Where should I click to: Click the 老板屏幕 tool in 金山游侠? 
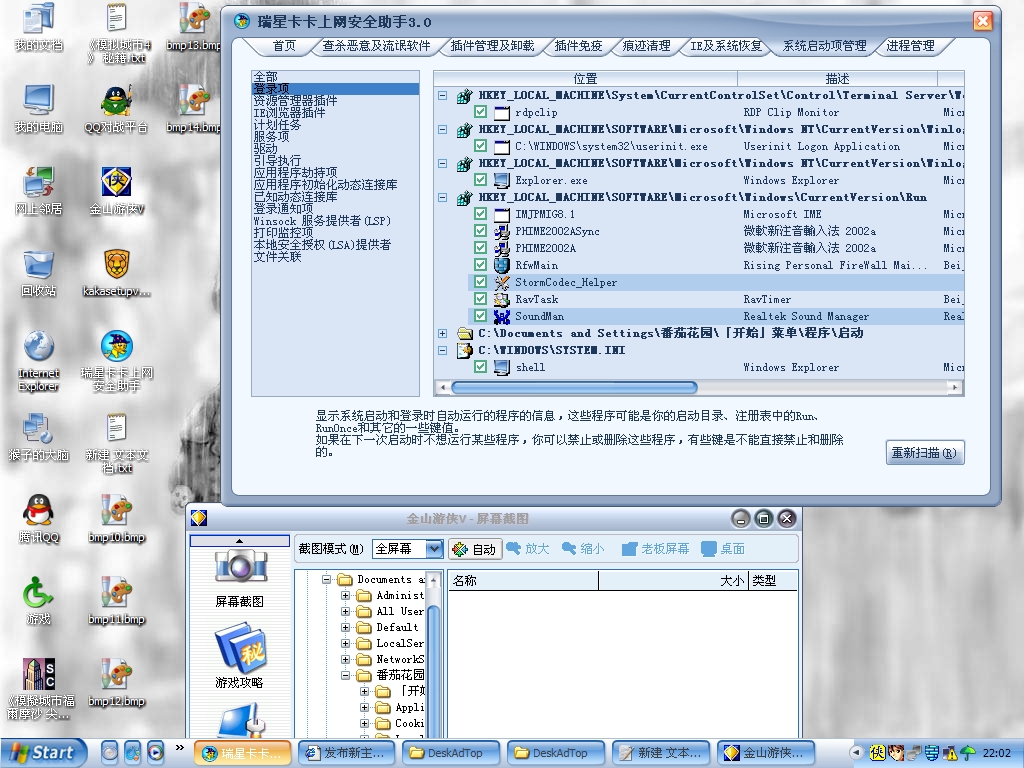tap(655, 549)
